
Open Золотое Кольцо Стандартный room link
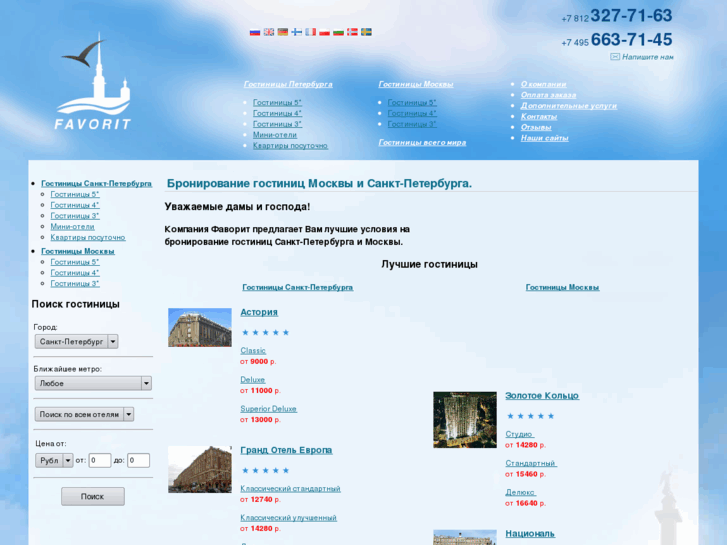point(531,463)
